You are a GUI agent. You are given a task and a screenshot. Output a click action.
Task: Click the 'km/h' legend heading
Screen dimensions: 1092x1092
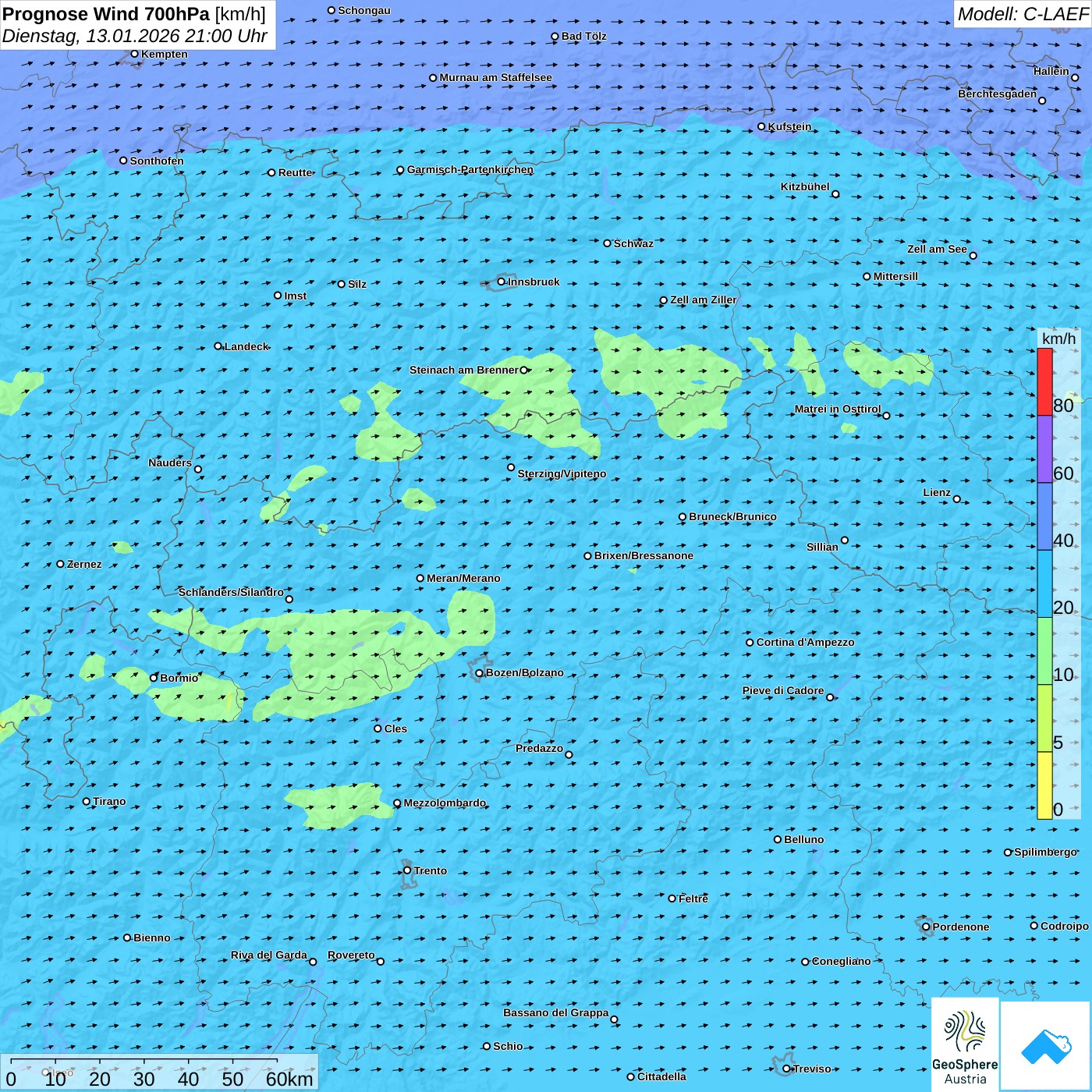coord(1058,339)
